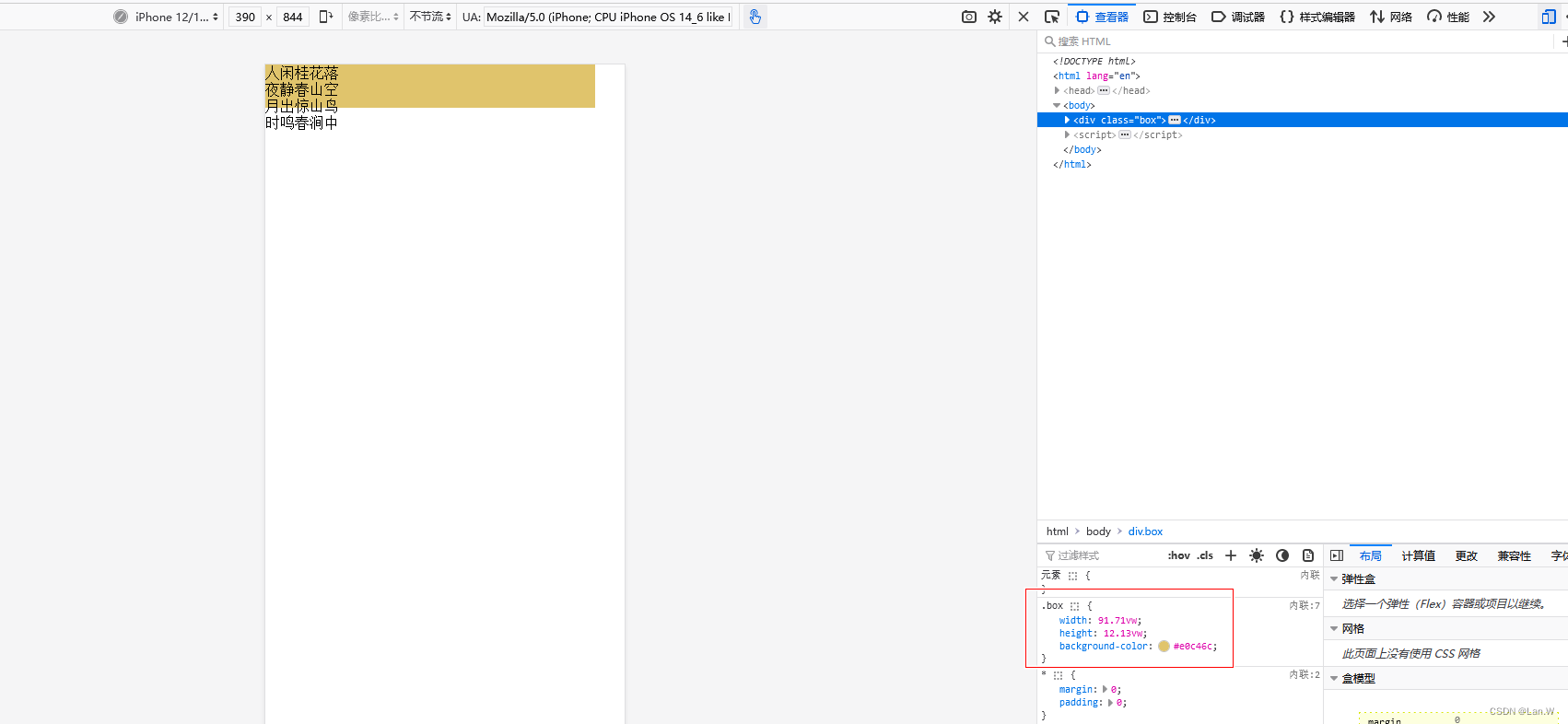Take a screenshot with the camera icon
The height and width of the screenshot is (724, 1568).
(969, 17)
